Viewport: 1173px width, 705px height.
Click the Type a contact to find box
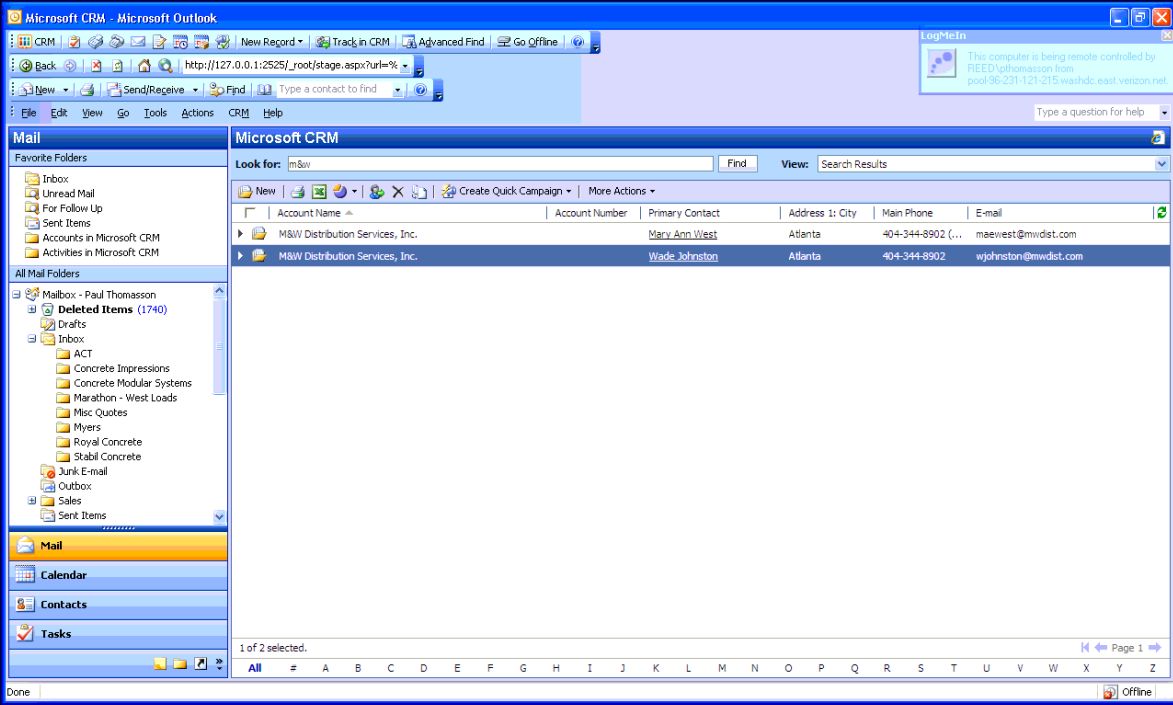334,90
